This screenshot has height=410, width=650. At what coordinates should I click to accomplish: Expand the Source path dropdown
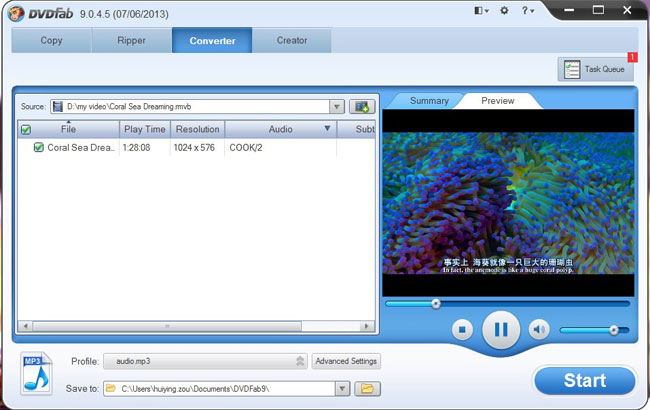pos(337,107)
